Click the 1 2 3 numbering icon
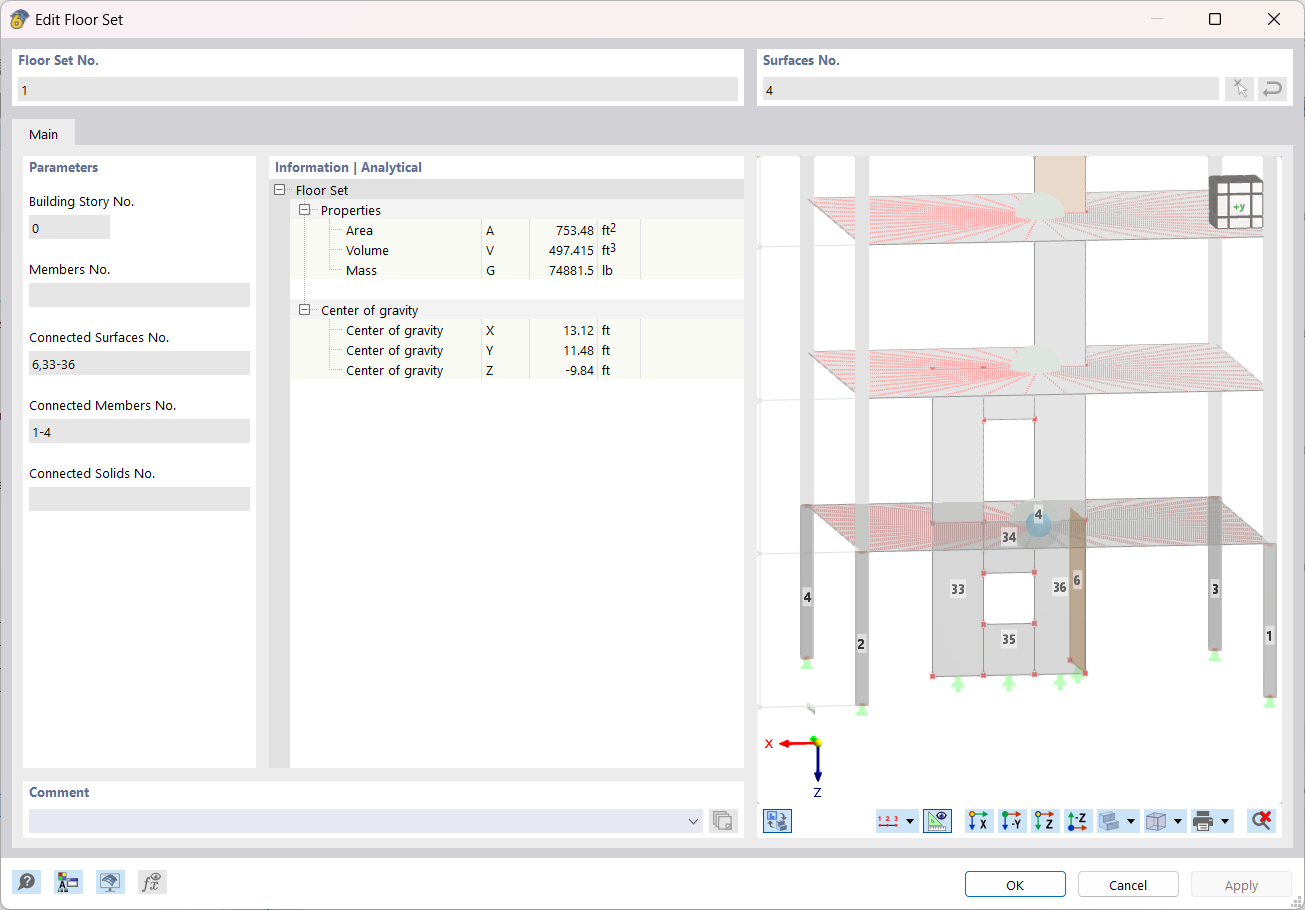The height and width of the screenshot is (910, 1305). (x=888, y=821)
